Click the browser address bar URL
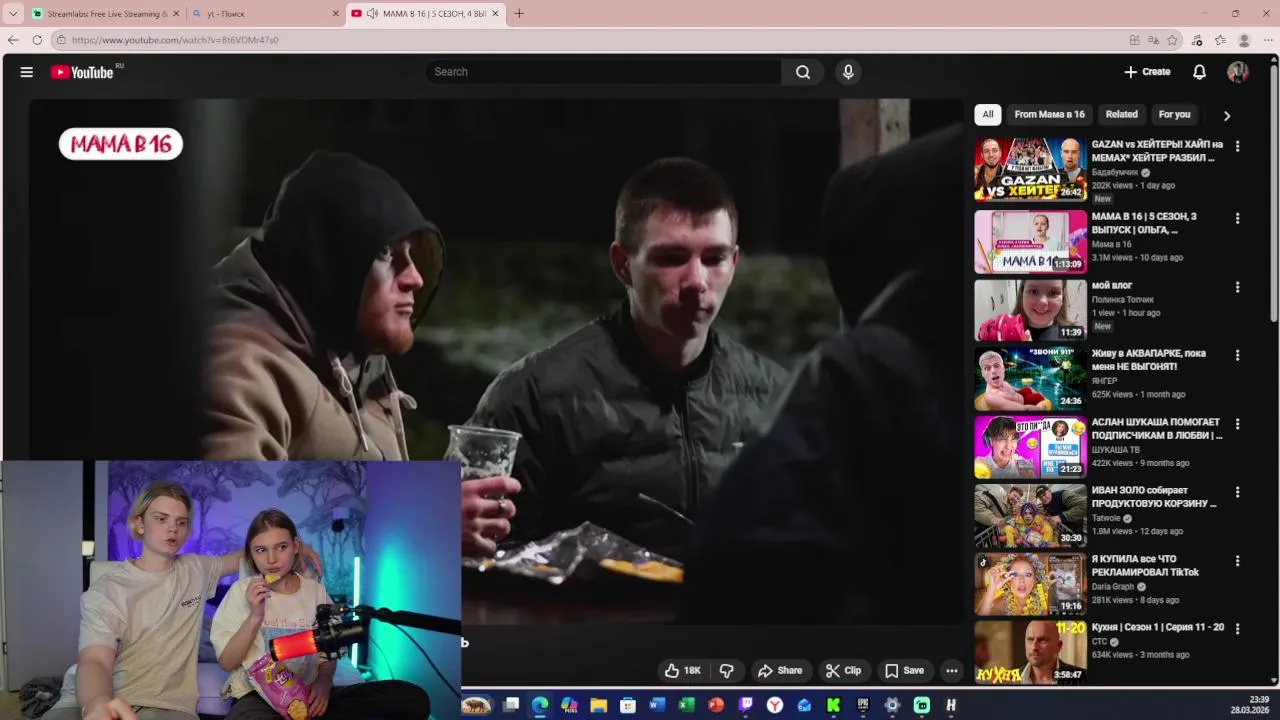The width and height of the screenshot is (1280, 720). [175, 40]
